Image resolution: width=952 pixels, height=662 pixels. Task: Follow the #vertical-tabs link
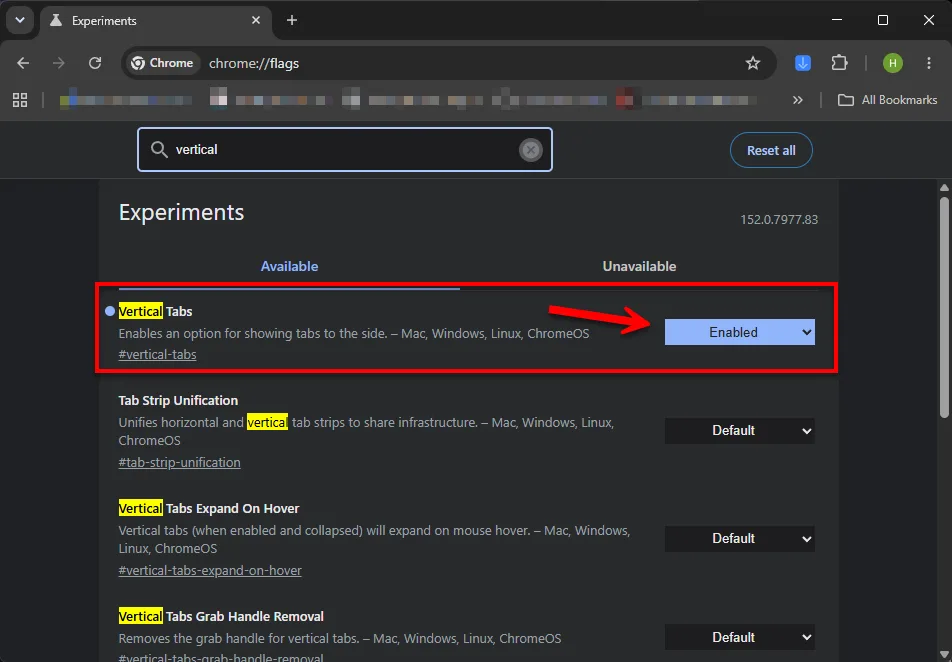click(x=157, y=355)
